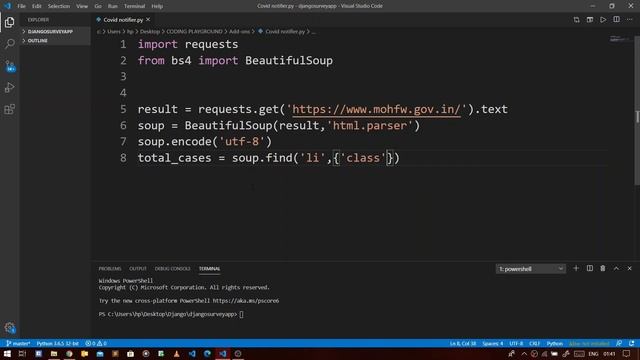Open the Go menu
The image size is (640, 360).
click(x=98, y=6)
